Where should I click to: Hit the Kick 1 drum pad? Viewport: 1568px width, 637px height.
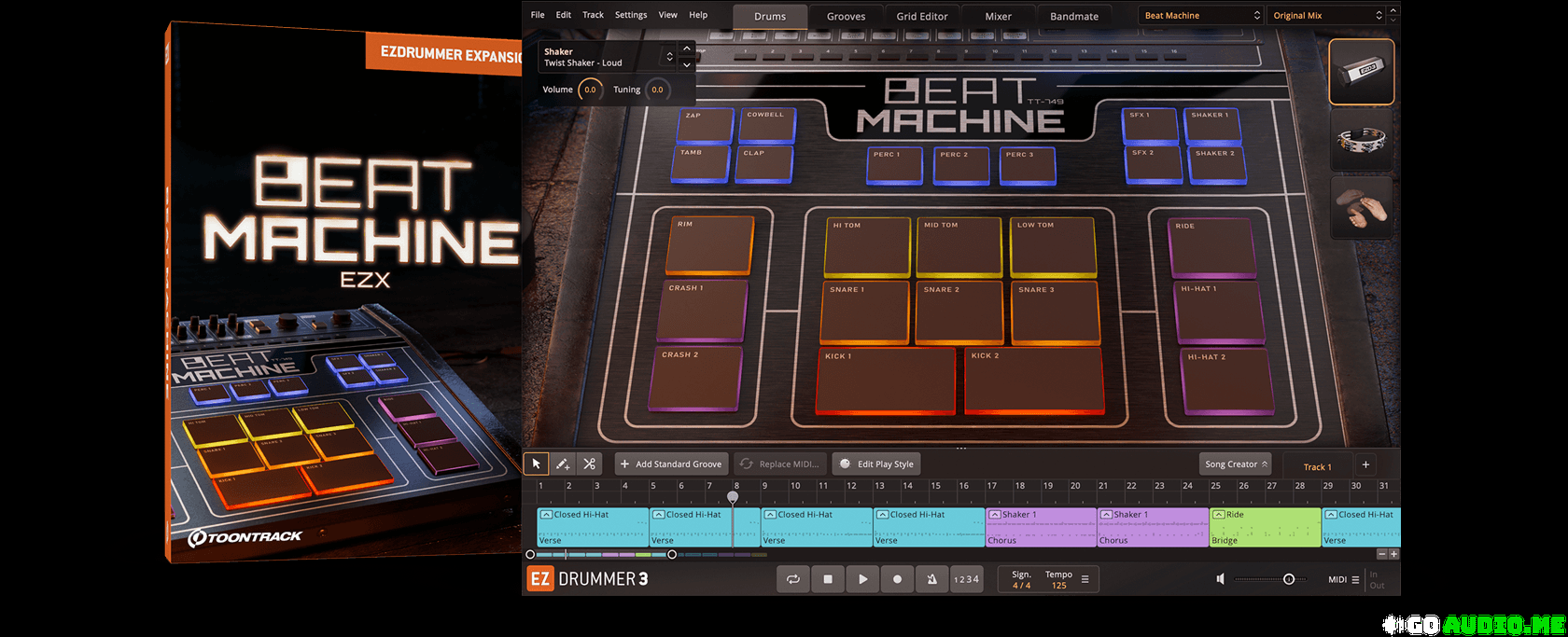pyautogui.click(x=886, y=381)
